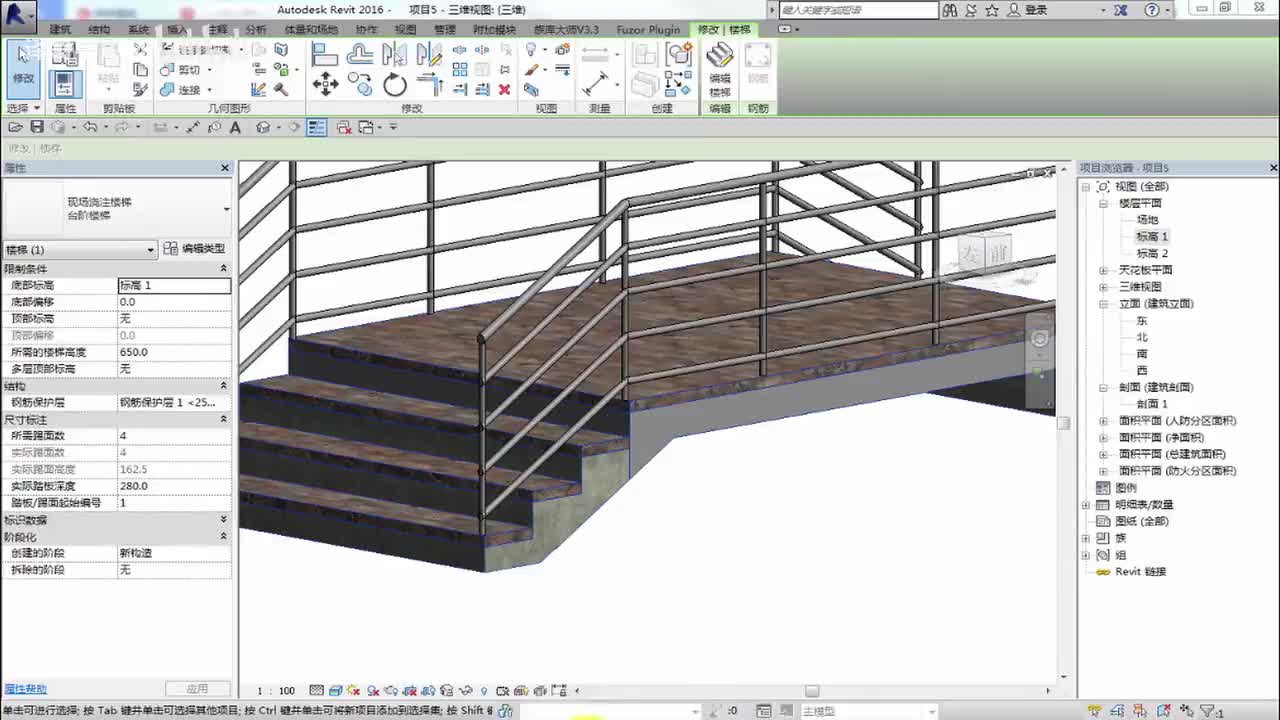This screenshot has width=1280, height=720.
Task: Toggle the Properties palette button in ribbon
Action: 65,84
